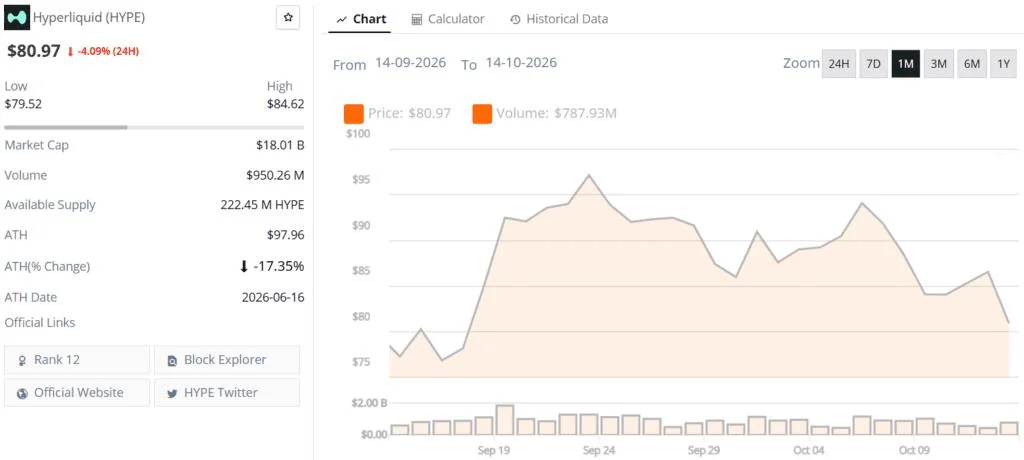Image resolution: width=1024 pixels, height=460 pixels.
Task: Click the rank medal icon
Action: (x=22, y=361)
